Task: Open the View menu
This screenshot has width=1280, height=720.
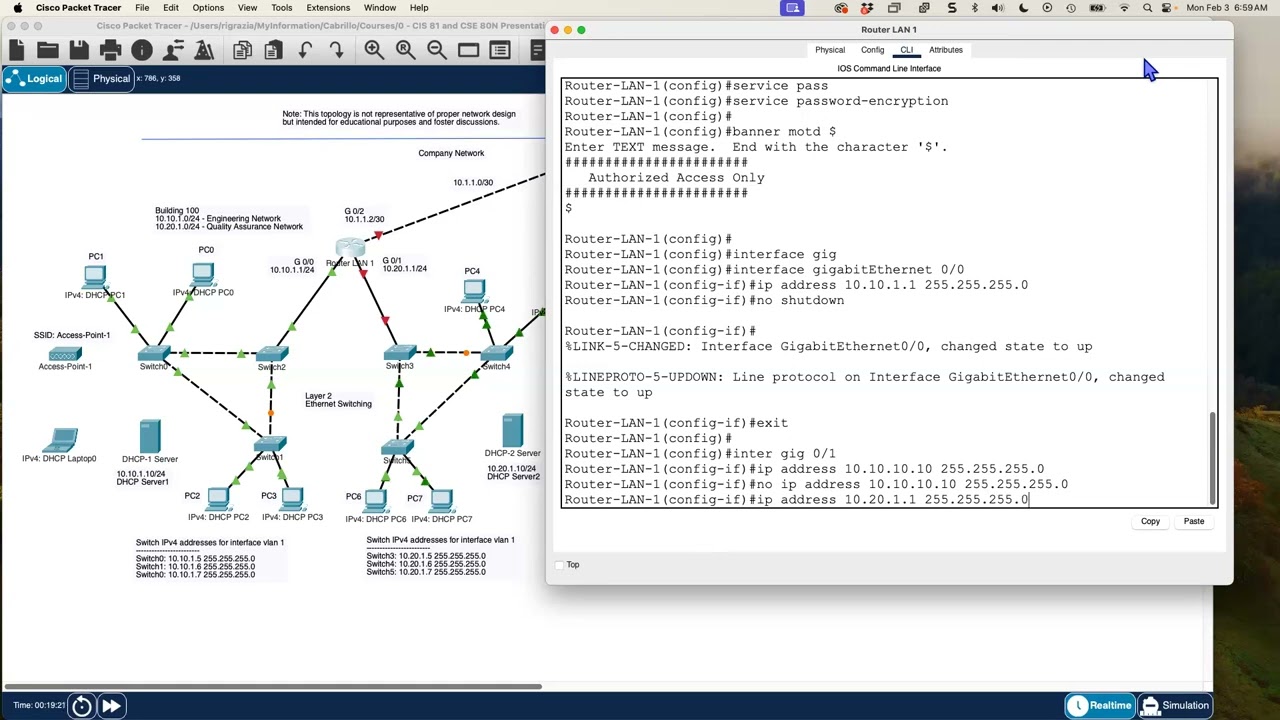Action: (x=247, y=8)
